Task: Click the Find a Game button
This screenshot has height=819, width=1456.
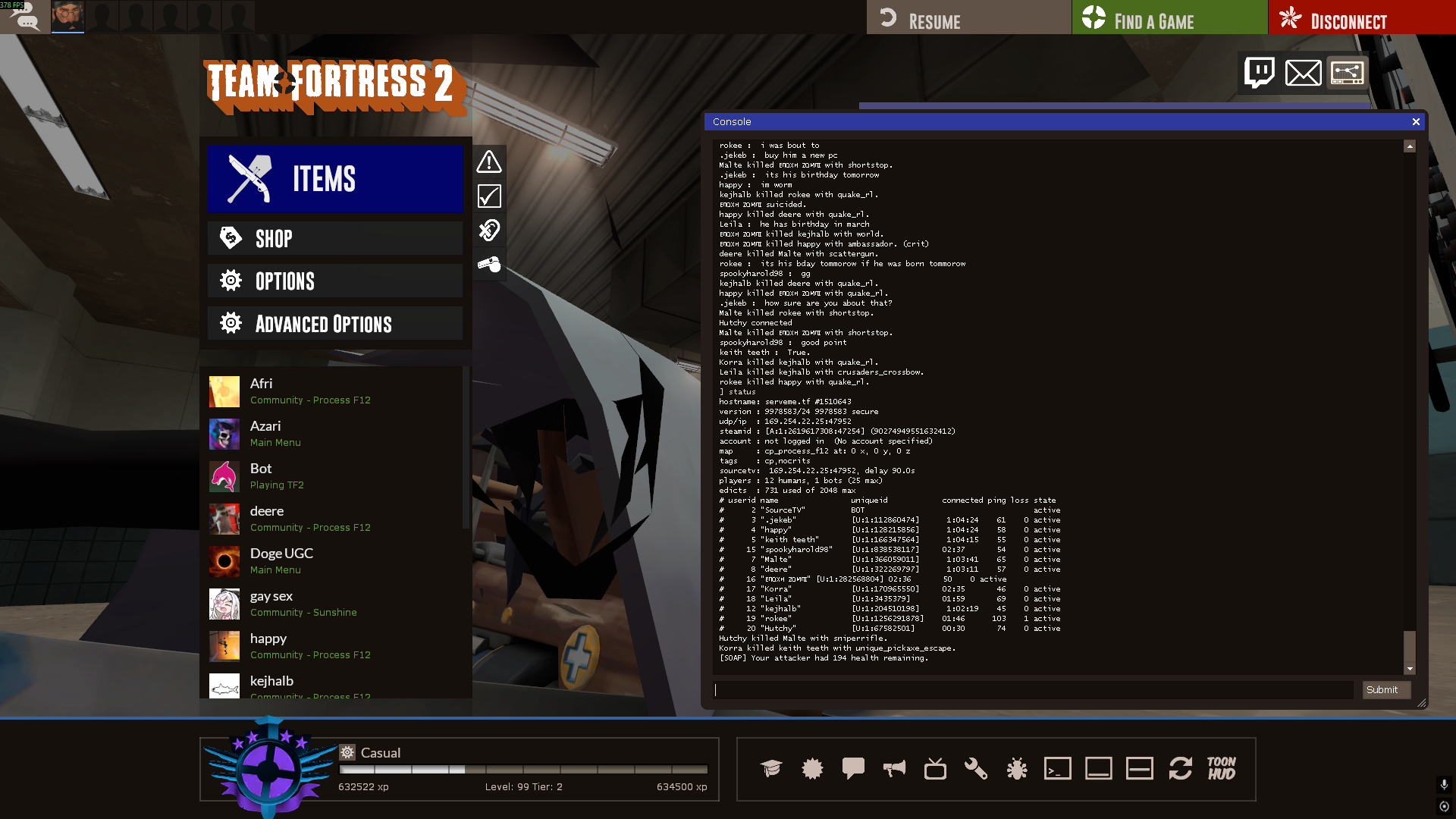Action: point(1169,17)
